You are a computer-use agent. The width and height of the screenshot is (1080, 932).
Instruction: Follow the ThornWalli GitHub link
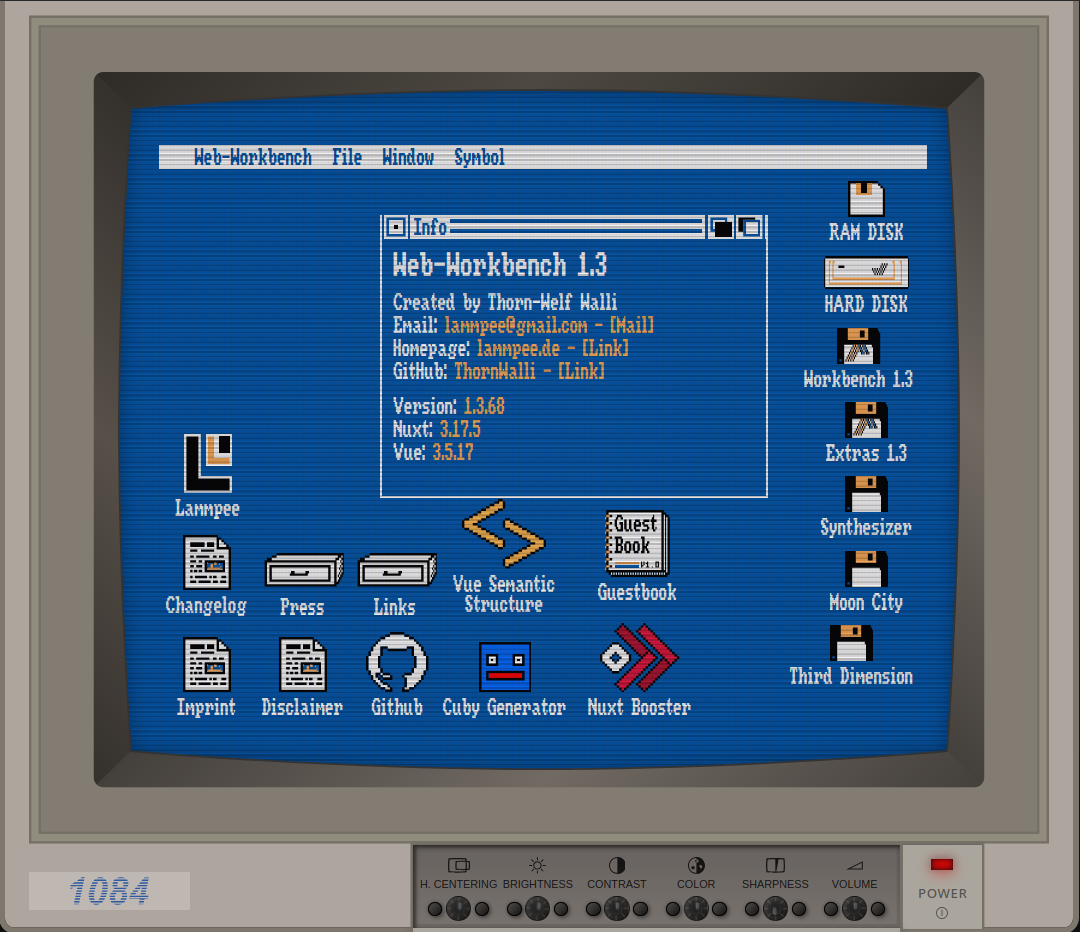[x=529, y=371]
